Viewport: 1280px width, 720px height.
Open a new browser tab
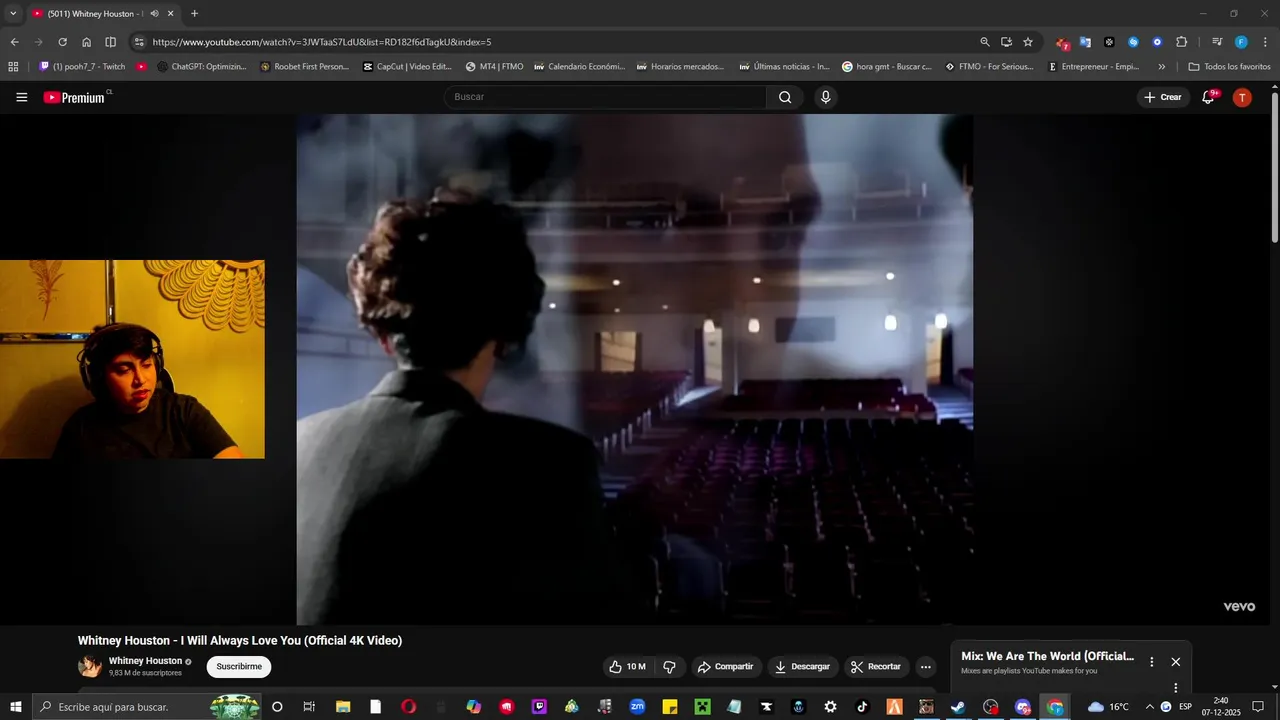click(x=195, y=14)
